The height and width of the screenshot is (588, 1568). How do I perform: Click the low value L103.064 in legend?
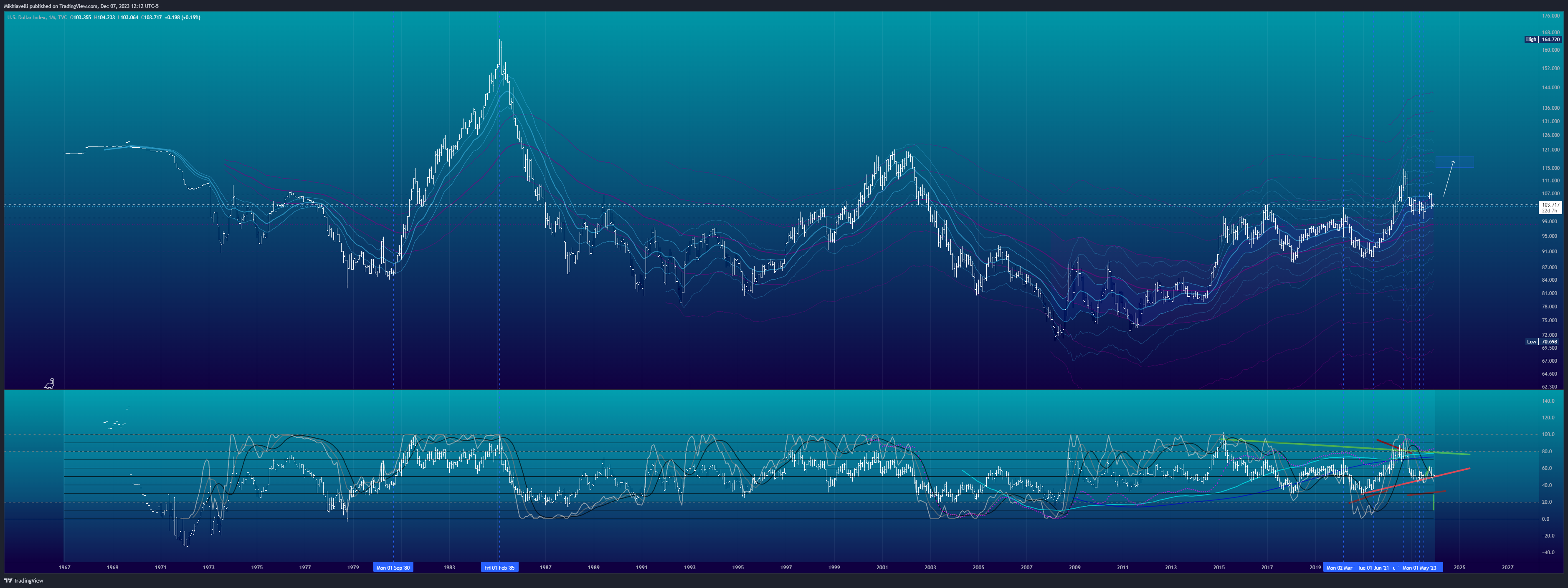pos(128,17)
